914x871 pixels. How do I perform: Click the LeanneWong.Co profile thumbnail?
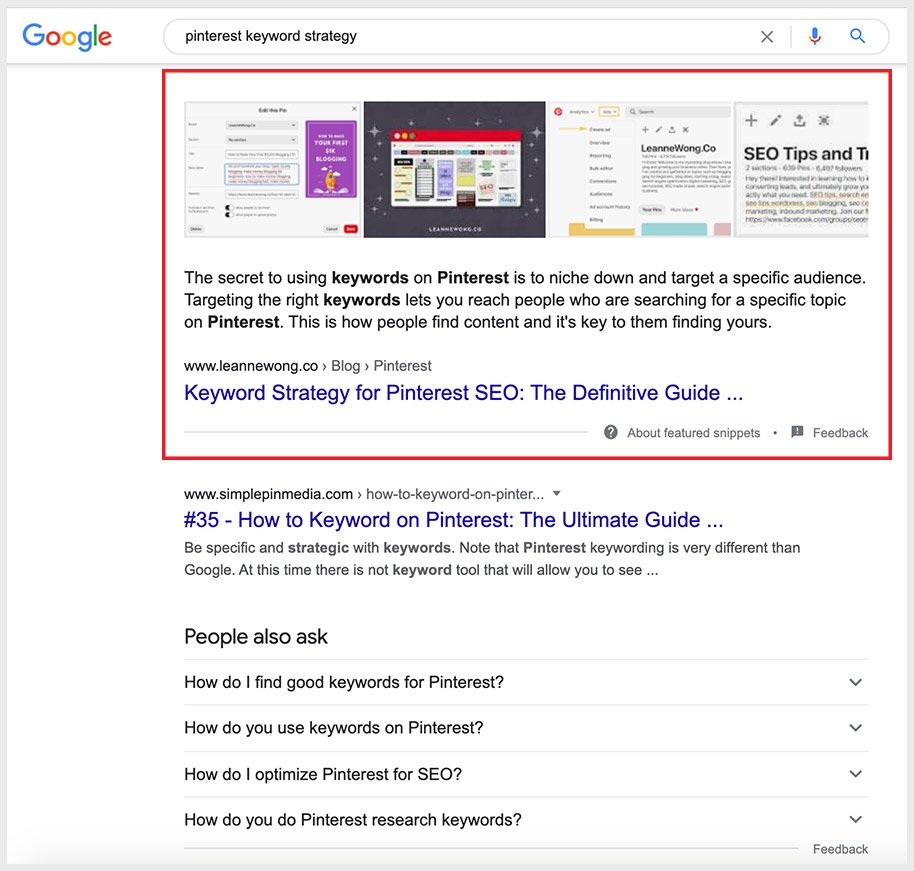point(640,166)
